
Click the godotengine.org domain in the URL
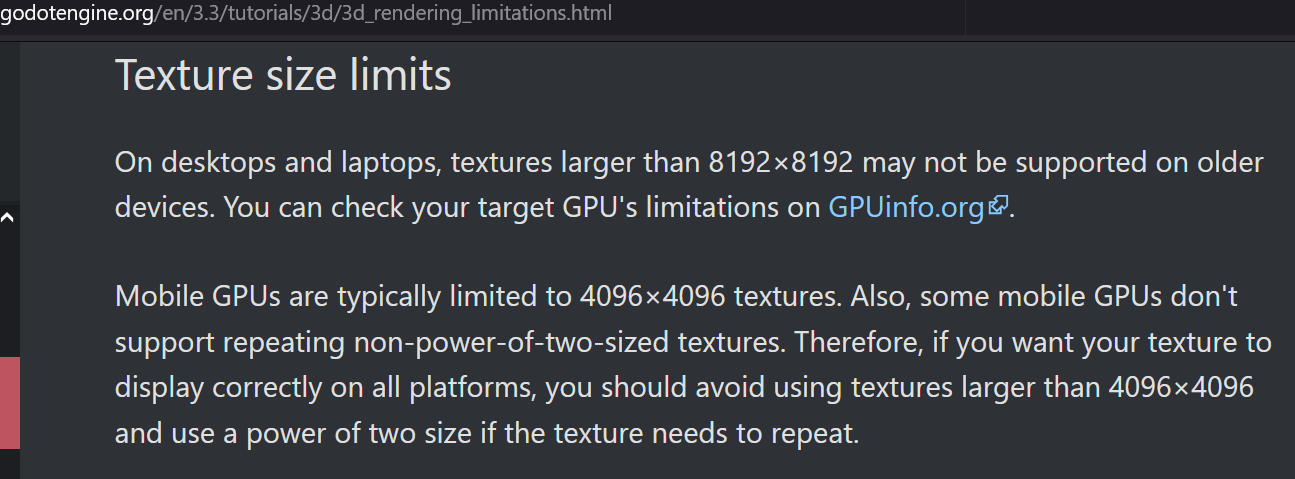(x=75, y=14)
